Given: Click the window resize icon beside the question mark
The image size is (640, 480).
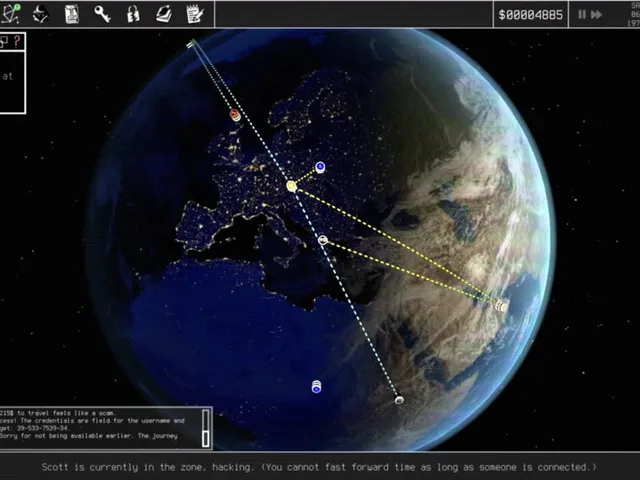Looking at the screenshot, I should pyautogui.click(x=4, y=42).
